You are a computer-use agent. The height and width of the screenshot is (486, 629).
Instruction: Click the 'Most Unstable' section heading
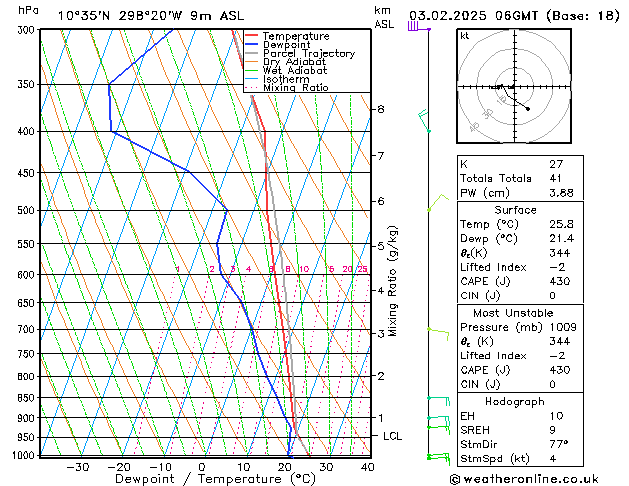[x=513, y=313]
